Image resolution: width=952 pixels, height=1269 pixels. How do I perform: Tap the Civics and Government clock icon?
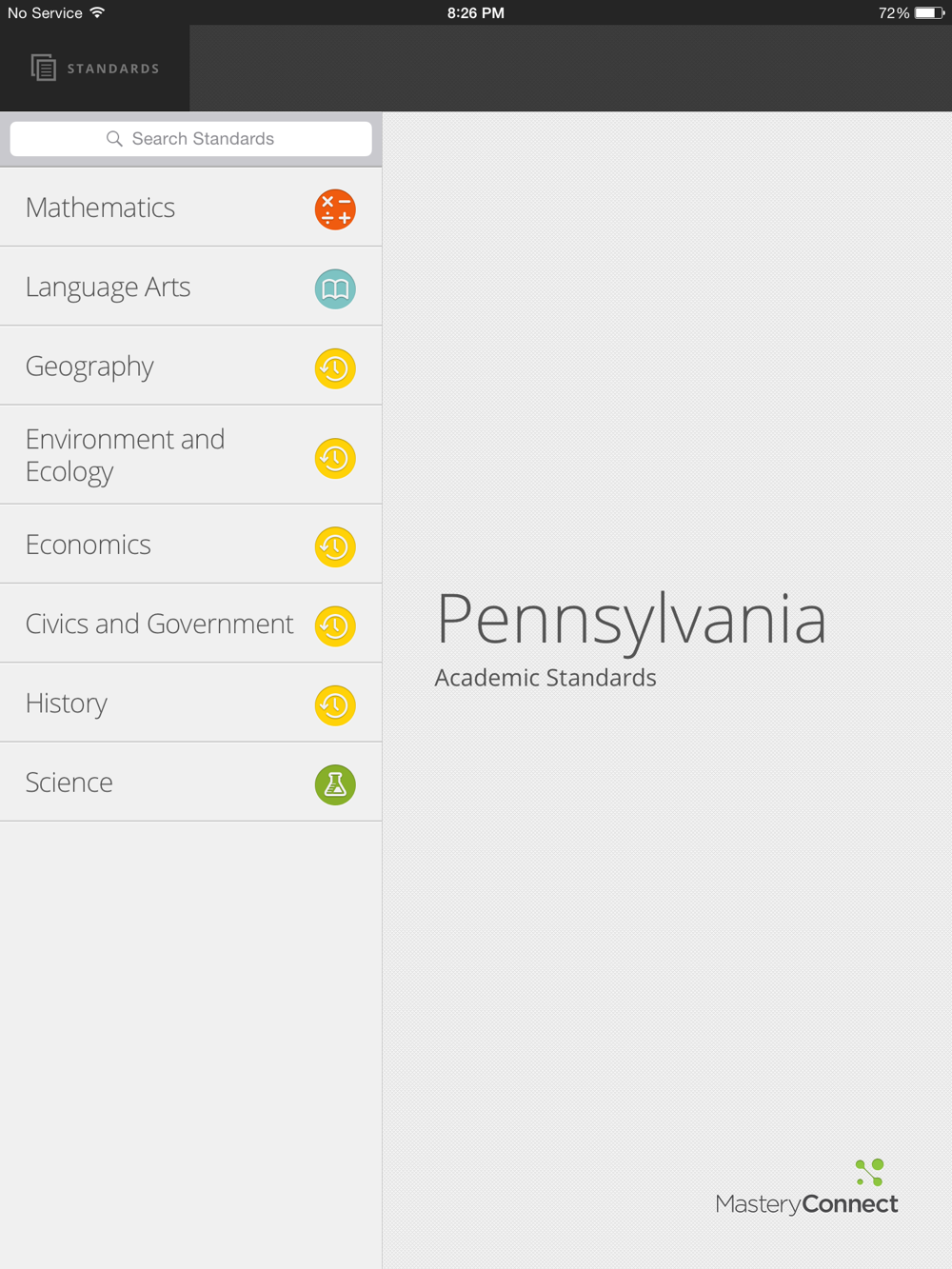point(335,625)
